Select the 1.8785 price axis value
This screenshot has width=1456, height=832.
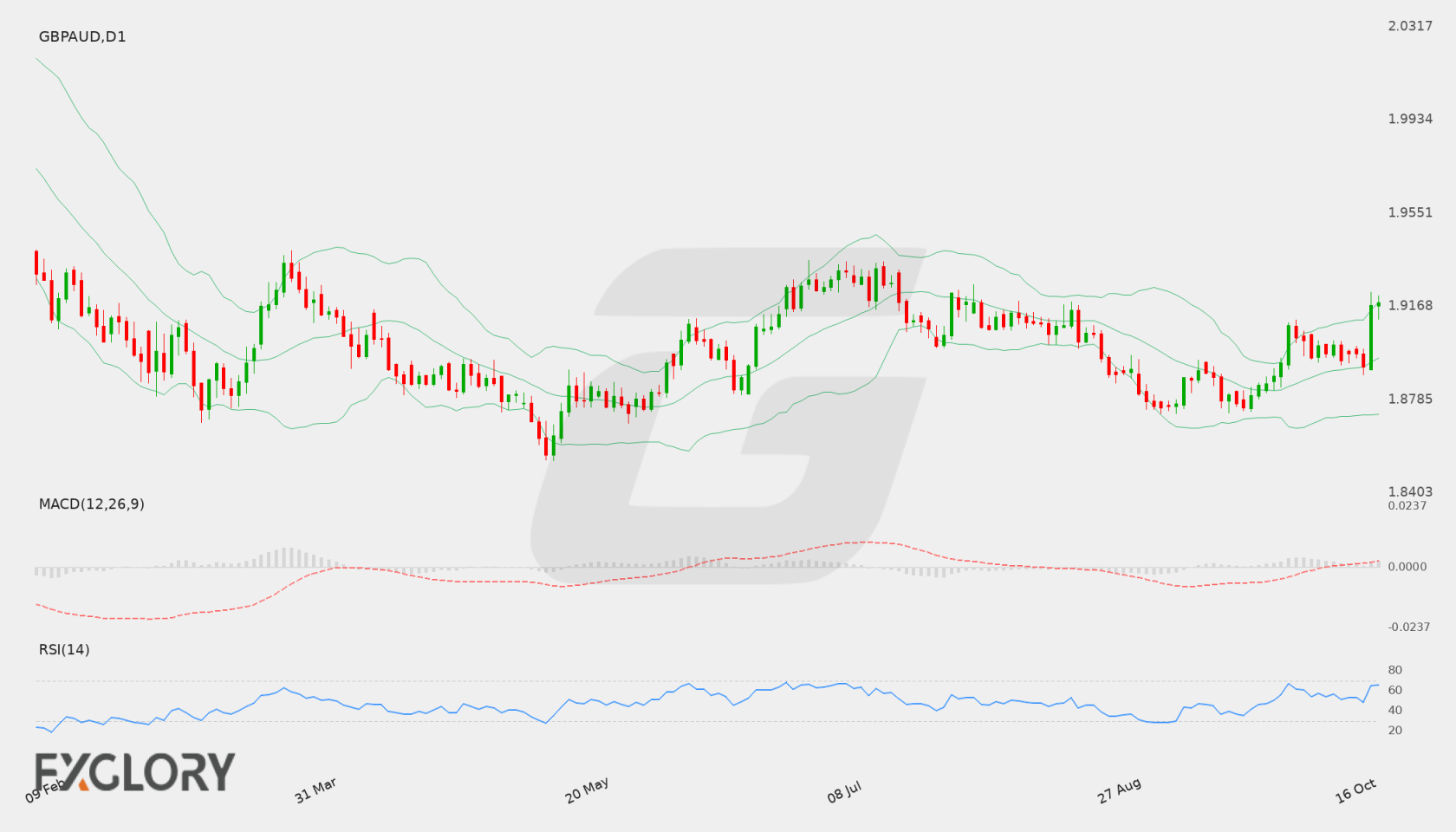pos(1410,399)
